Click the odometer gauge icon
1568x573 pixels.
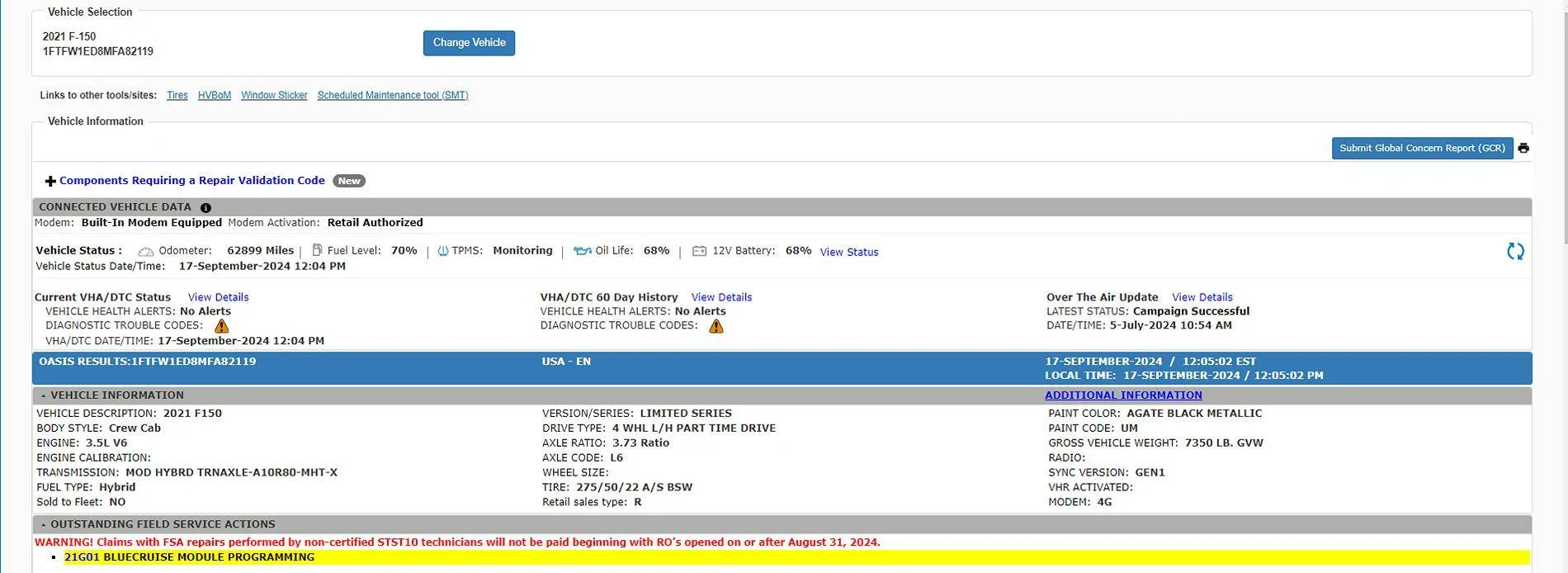pos(146,251)
